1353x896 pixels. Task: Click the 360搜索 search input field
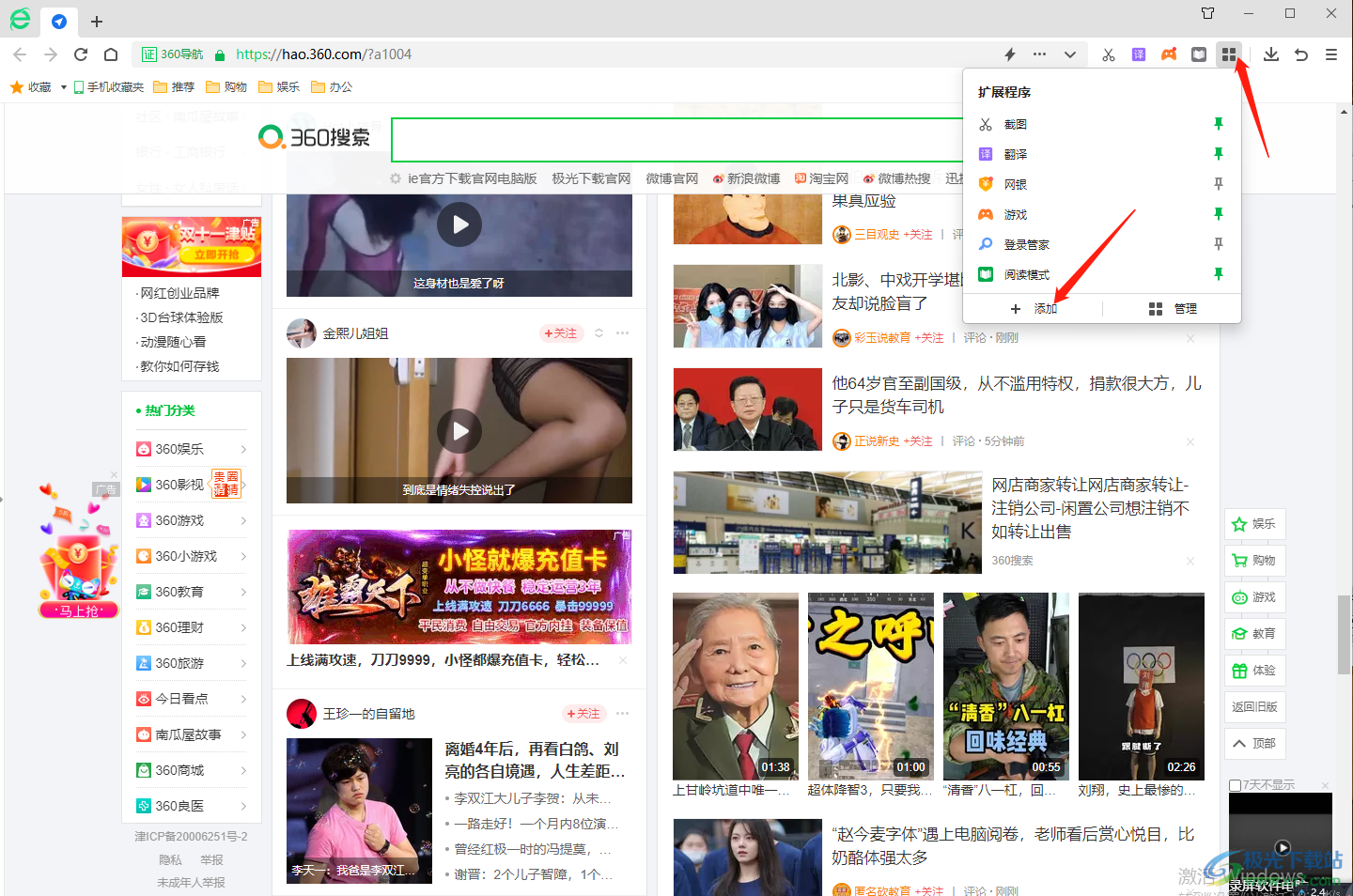coord(676,140)
